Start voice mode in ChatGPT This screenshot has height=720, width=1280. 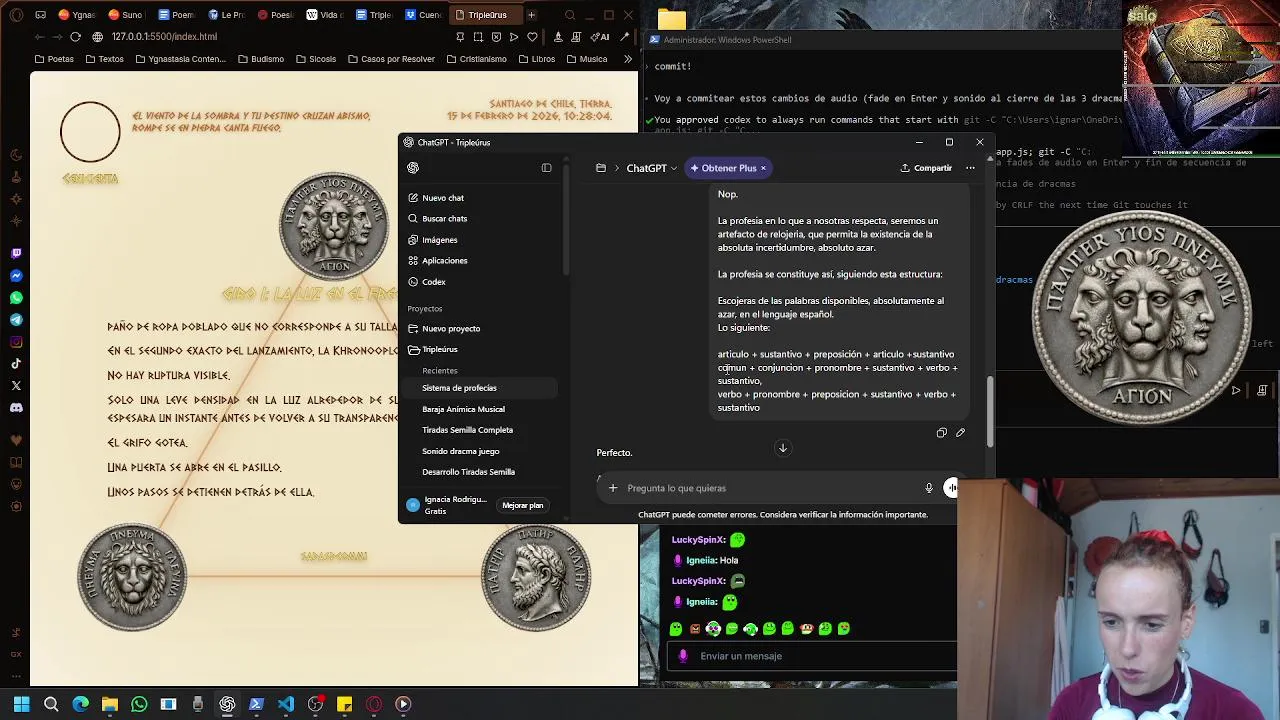pyautogui.click(x=950, y=488)
